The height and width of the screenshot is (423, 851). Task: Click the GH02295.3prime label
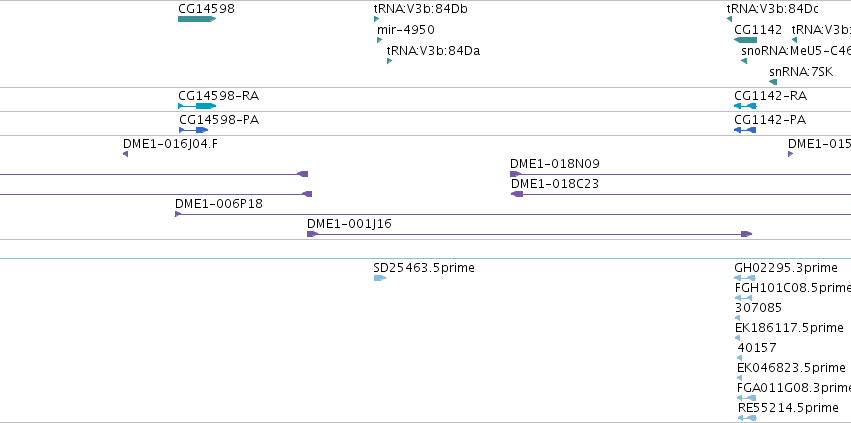coord(786,268)
